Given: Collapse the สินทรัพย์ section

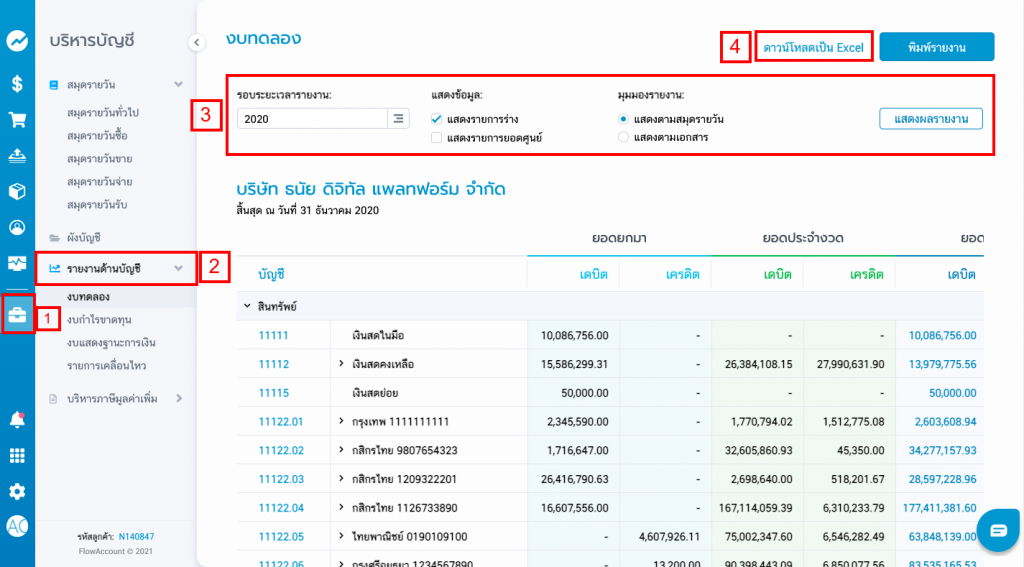Looking at the screenshot, I should [x=246, y=304].
